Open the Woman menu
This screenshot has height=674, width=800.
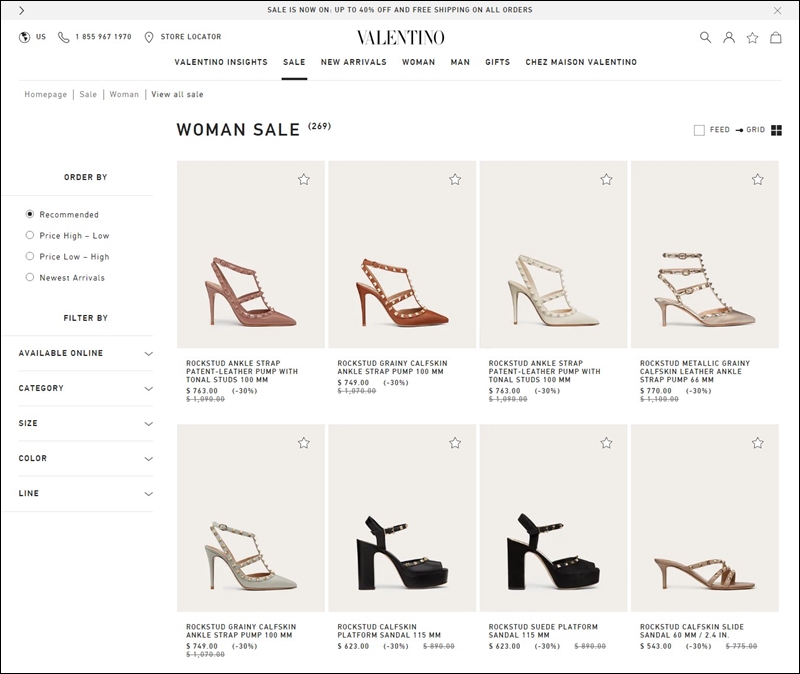(418, 62)
